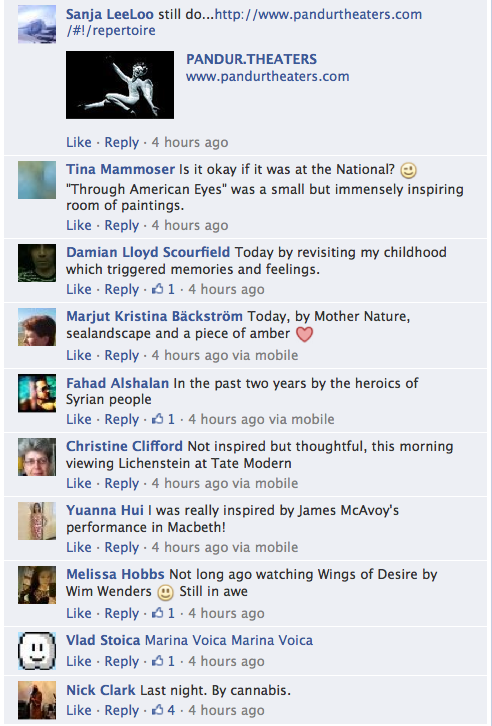492x726 pixels.
Task: Open the www.pandurtheaters.com URL under preview title
Action: [x=268, y=76]
